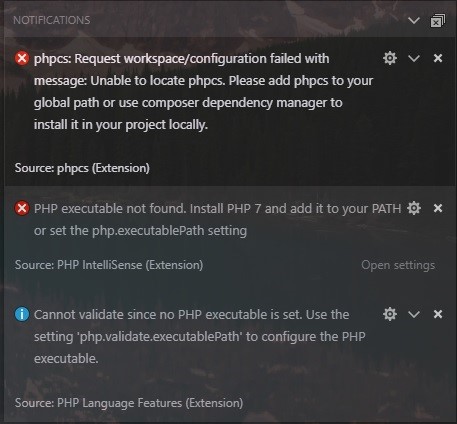Click the blue info icon beside Cannot validate
The image size is (457, 424).
click(x=22, y=314)
